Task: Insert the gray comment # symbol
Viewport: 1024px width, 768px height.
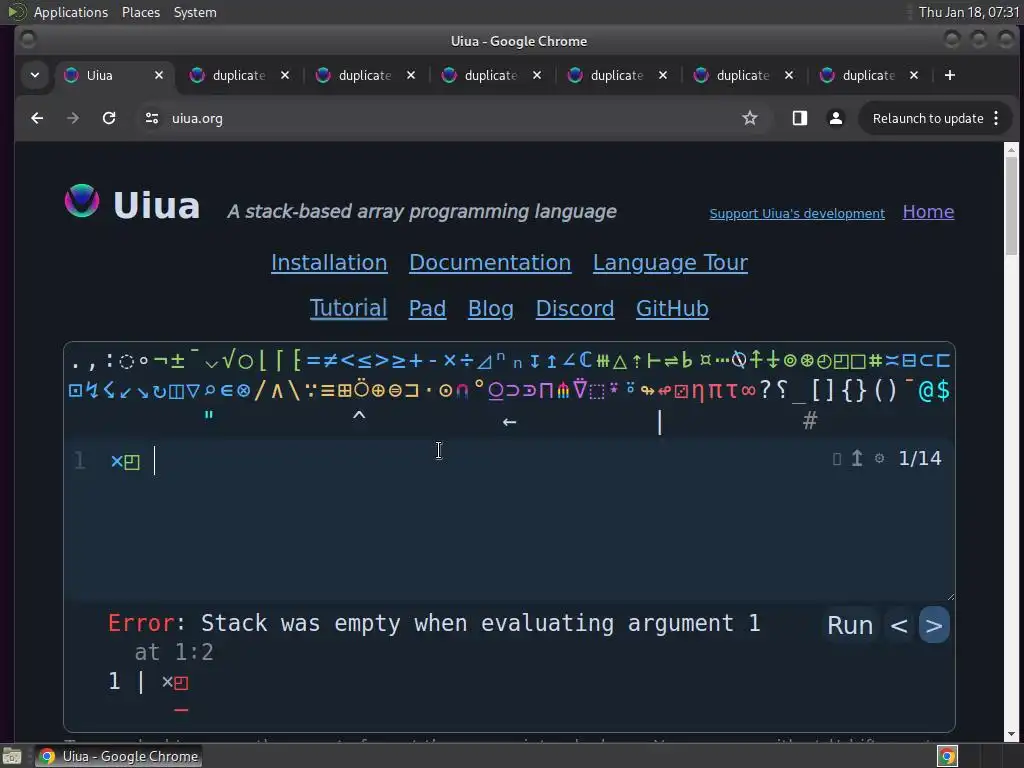Action: point(810,421)
